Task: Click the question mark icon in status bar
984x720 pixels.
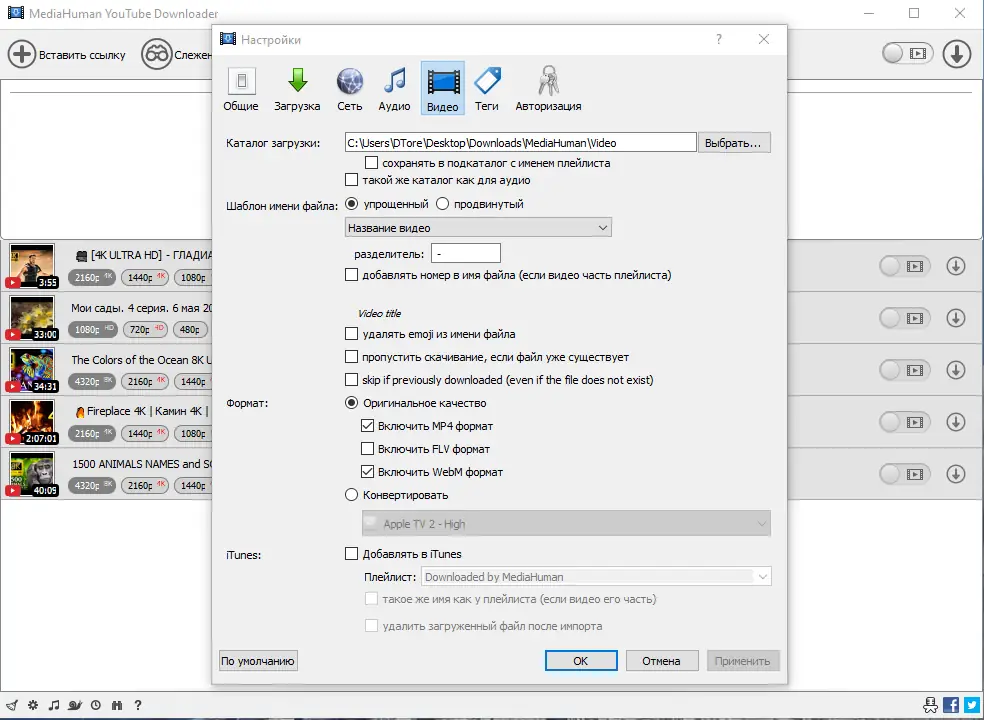Action: [137, 705]
